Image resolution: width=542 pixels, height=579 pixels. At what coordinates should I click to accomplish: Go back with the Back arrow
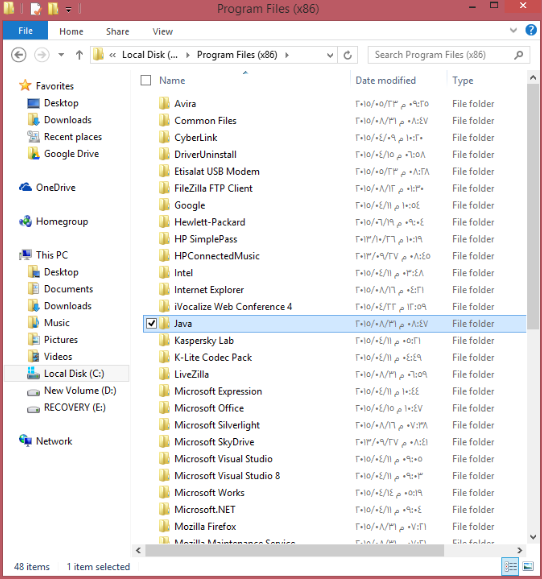(x=18, y=55)
